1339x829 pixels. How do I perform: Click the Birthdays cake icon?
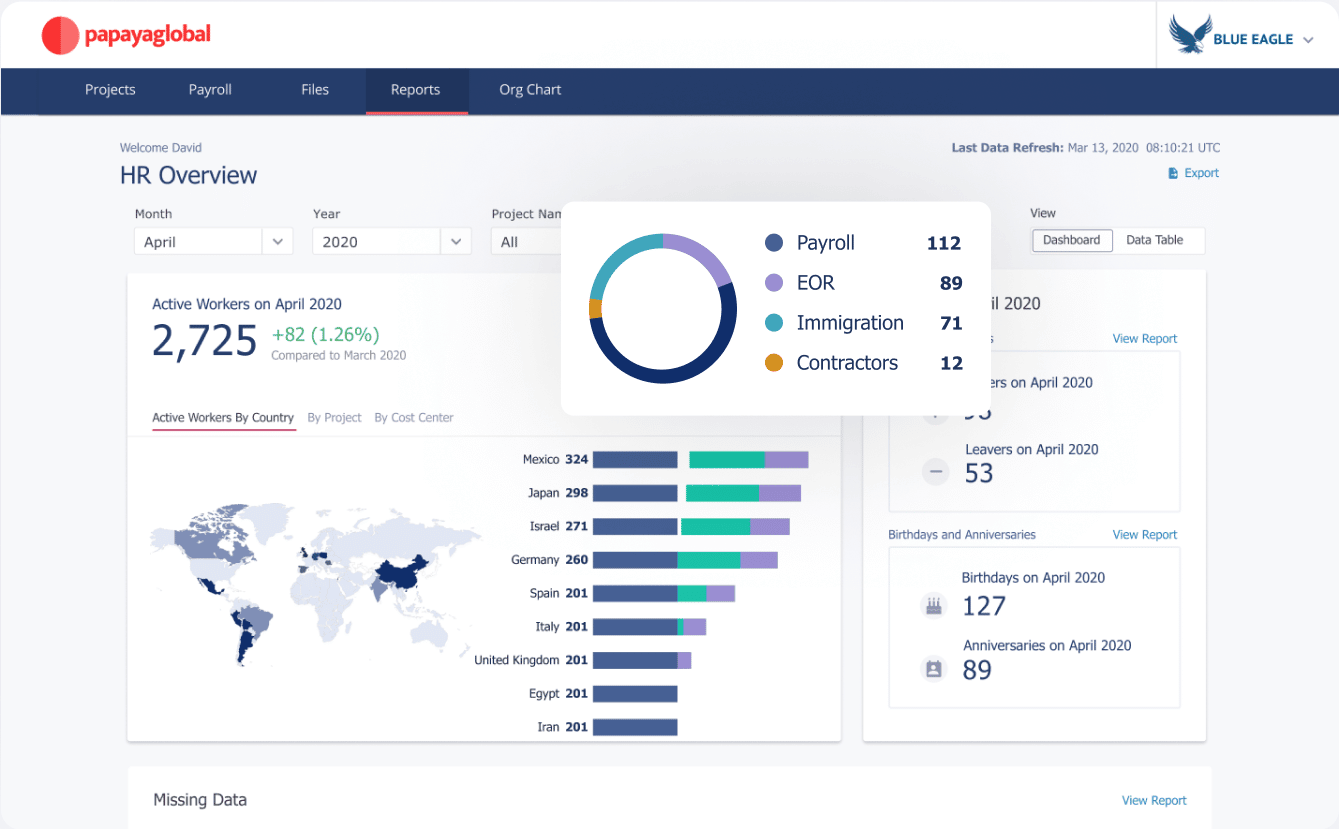point(934,606)
